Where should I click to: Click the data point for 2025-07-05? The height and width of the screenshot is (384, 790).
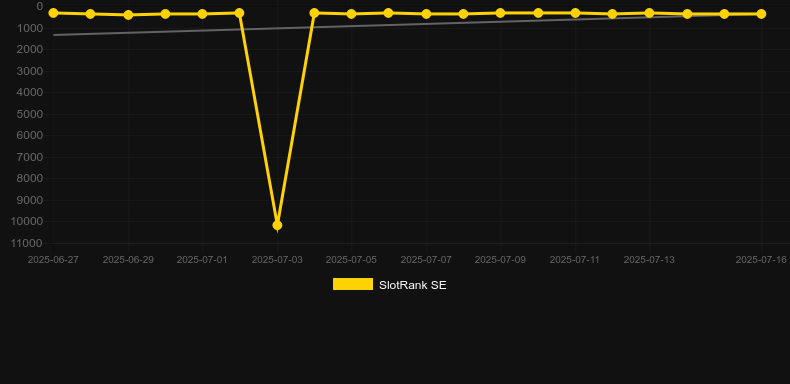352,14
